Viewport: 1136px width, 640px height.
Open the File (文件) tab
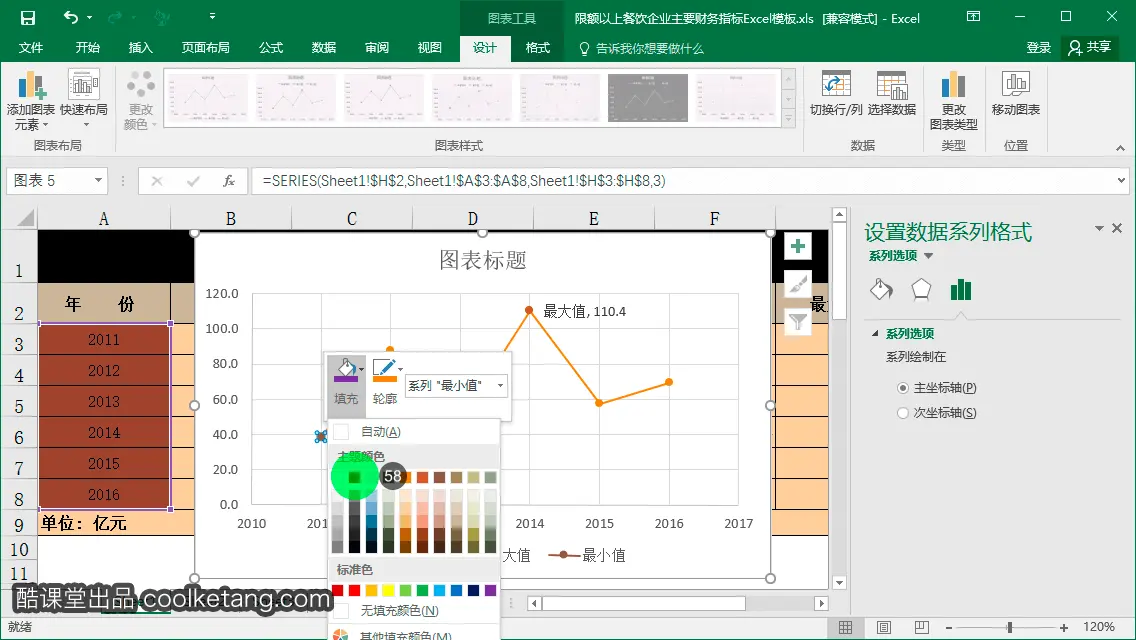(30, 48)
